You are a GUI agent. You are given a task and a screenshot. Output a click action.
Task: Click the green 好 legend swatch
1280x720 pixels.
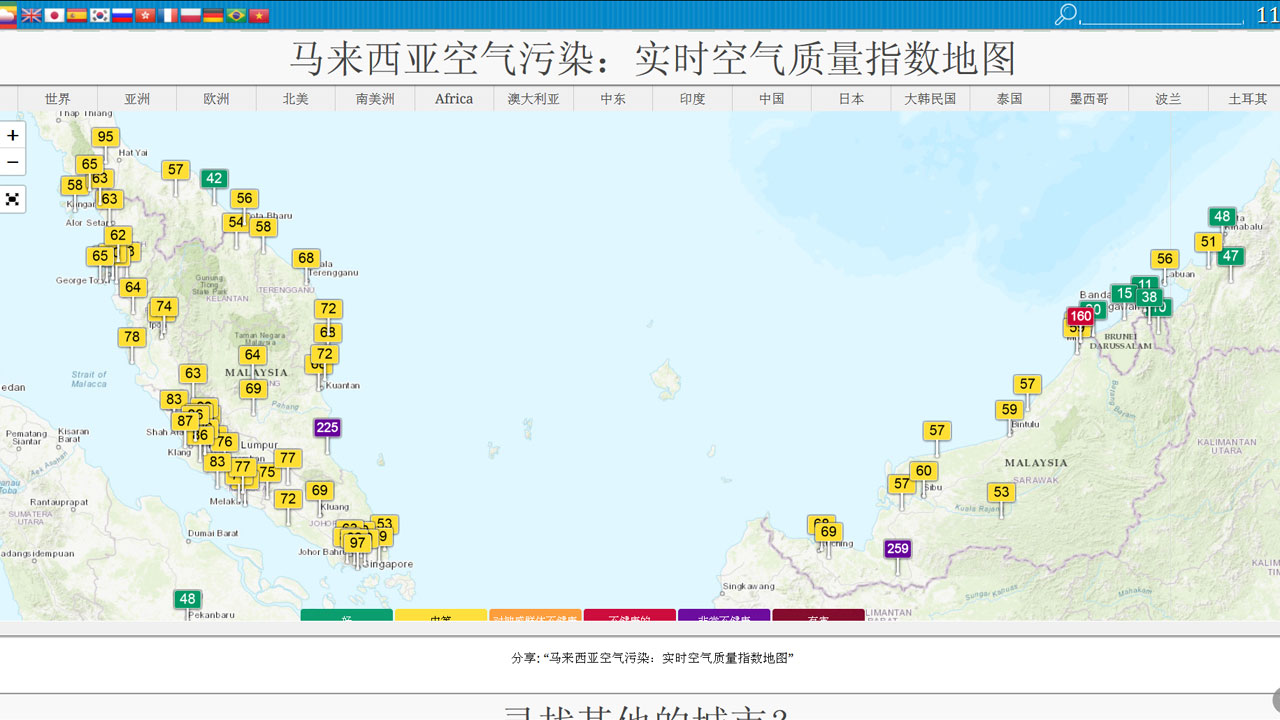346,616
